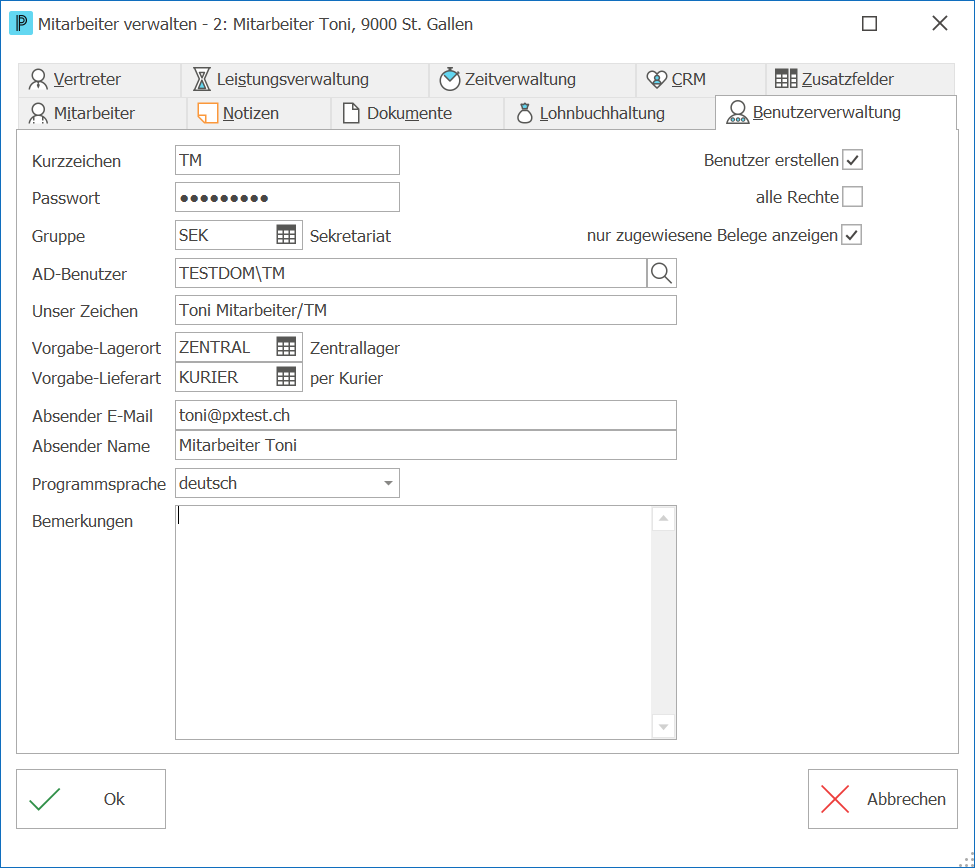Switch to the Mitarbeiter tab
Screen dimensions: 975x868
(103, 113)
